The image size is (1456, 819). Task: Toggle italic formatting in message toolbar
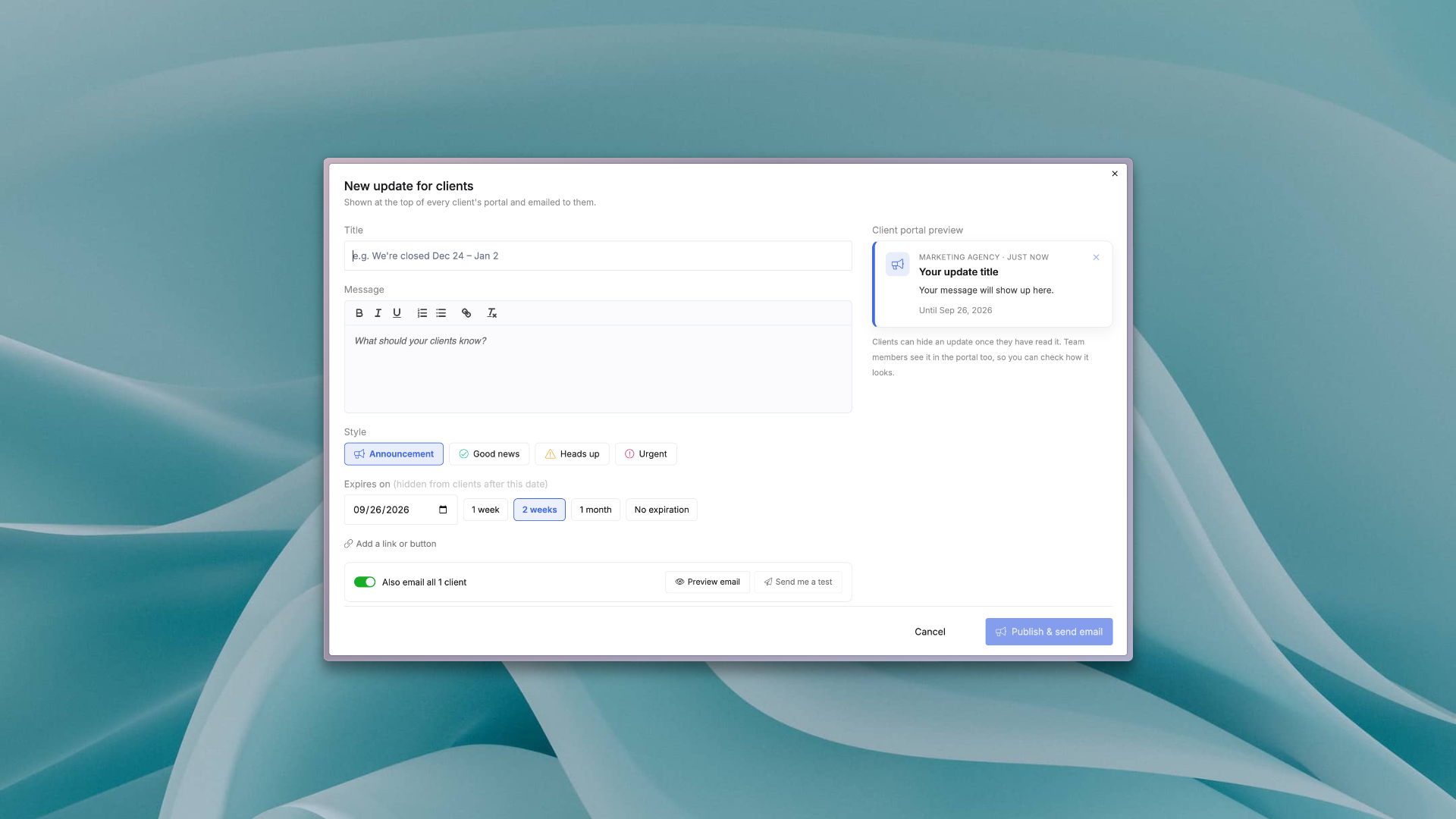click(x=378, y=313)
